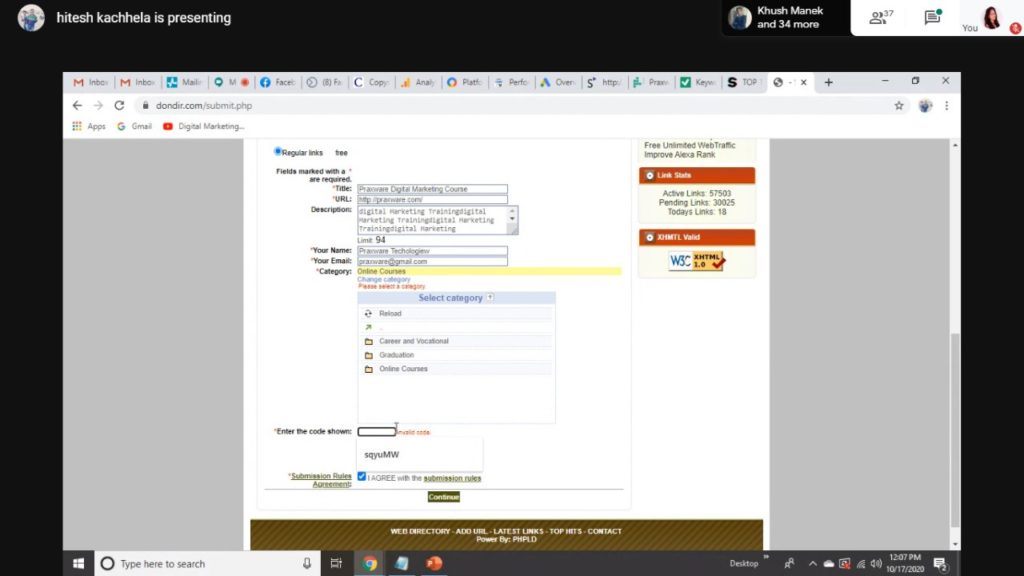Click the captcha code input box
Image resolution: width=1024 pixels, height=576 pixels.
376,432
